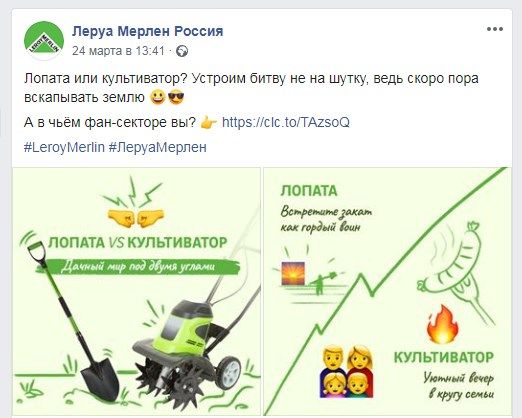Open the right image with green graph
522x418 pixels.
tap(387, 292)
